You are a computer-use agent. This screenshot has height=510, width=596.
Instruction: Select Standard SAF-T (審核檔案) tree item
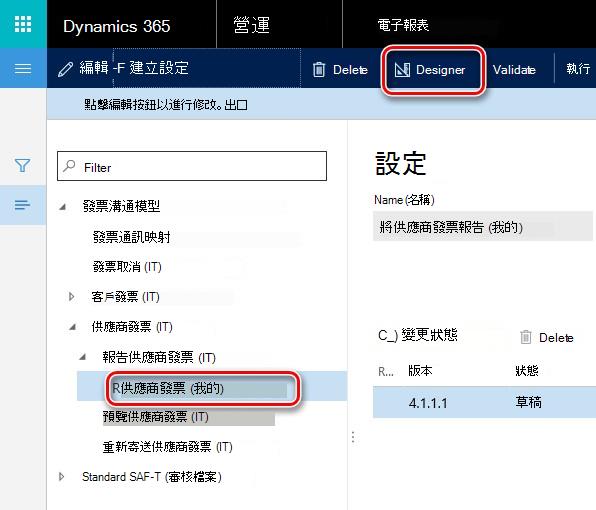(152, 477)
